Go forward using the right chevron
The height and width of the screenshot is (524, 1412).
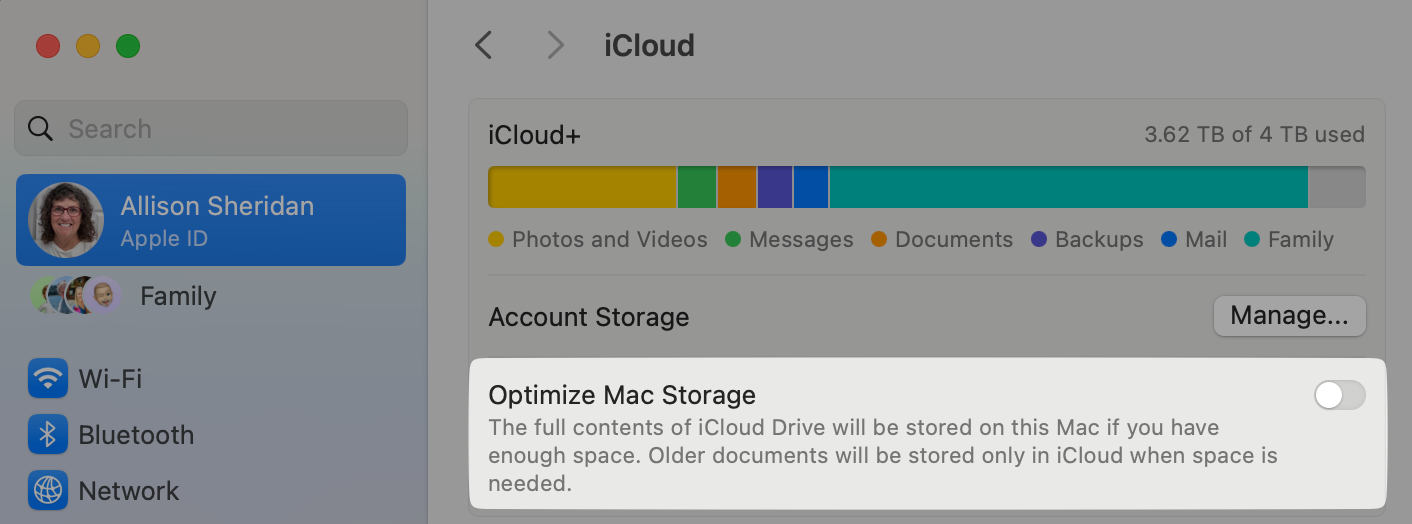pyautogui.click(x=555, y=45)
